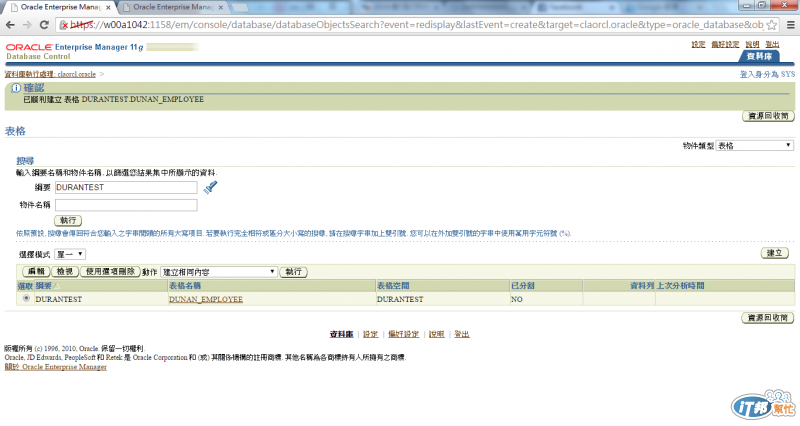The height and width of the screenshot is (426, 800).
Task: Click the footer 登出 link
Action: pyautogui.click(x=462, y=334)
